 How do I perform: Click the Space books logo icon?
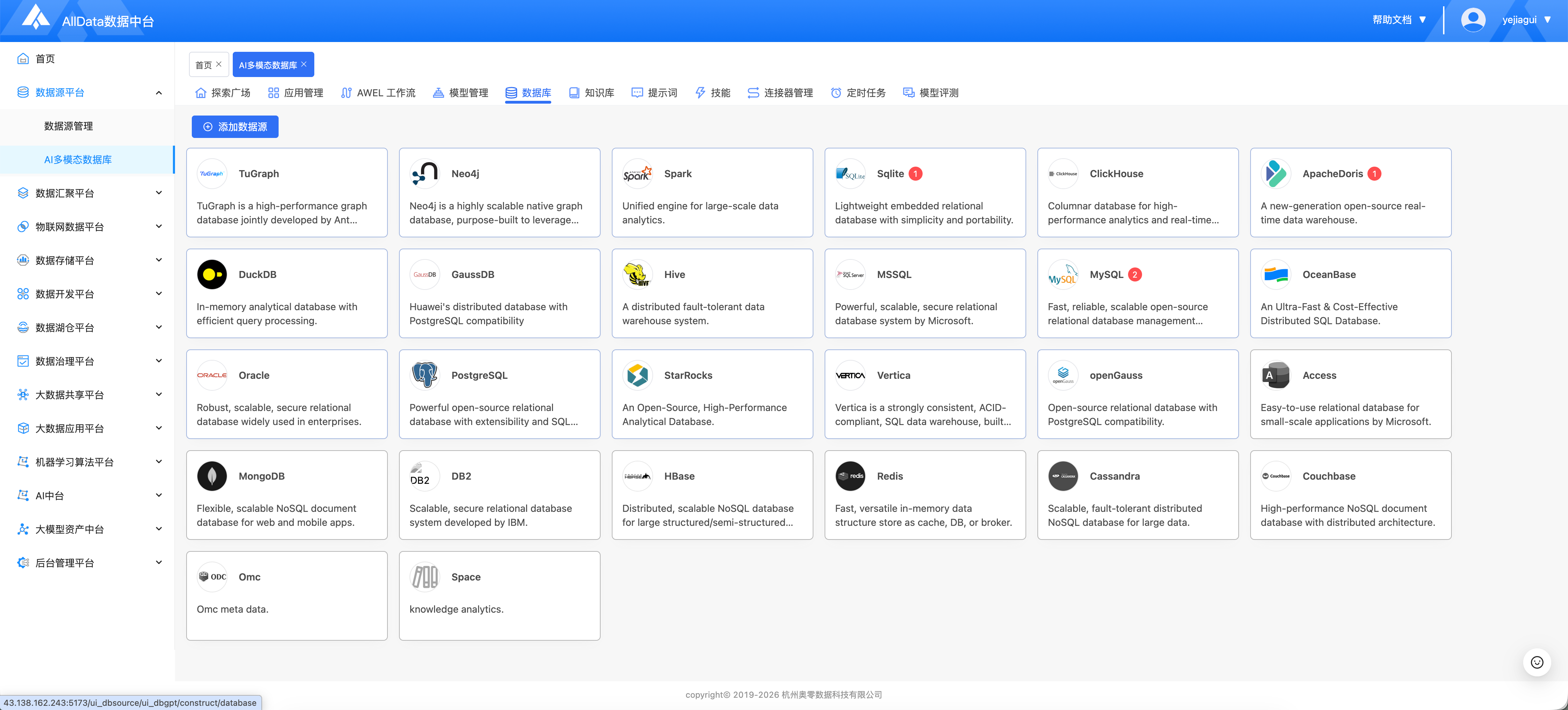pyautogui.click(x=424, y=577)
